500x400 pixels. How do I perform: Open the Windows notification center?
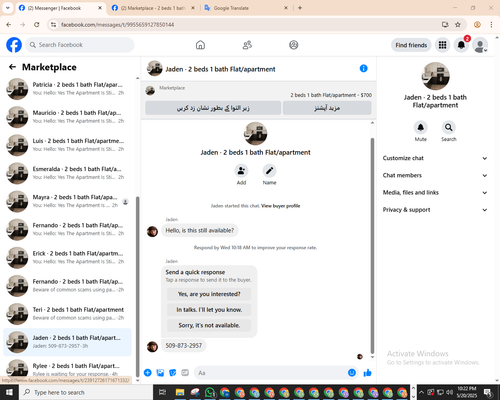pos(488,392)
